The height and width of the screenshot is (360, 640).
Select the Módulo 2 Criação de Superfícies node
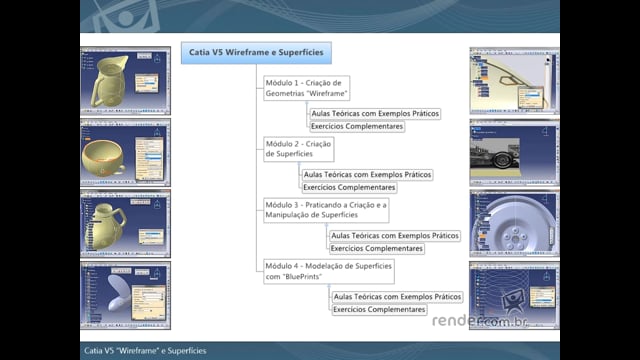[298, 149]
